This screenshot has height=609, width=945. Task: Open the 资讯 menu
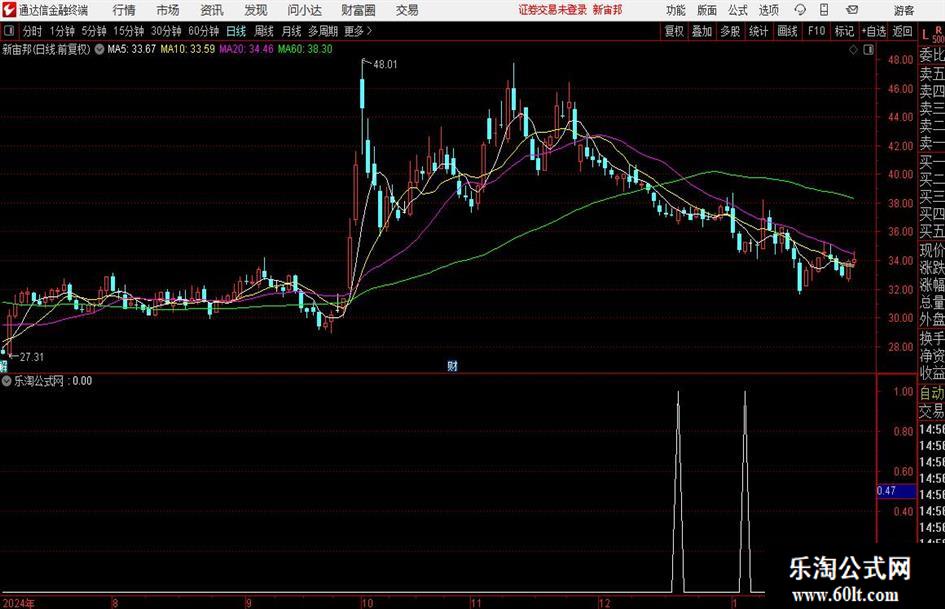[212, 10]
